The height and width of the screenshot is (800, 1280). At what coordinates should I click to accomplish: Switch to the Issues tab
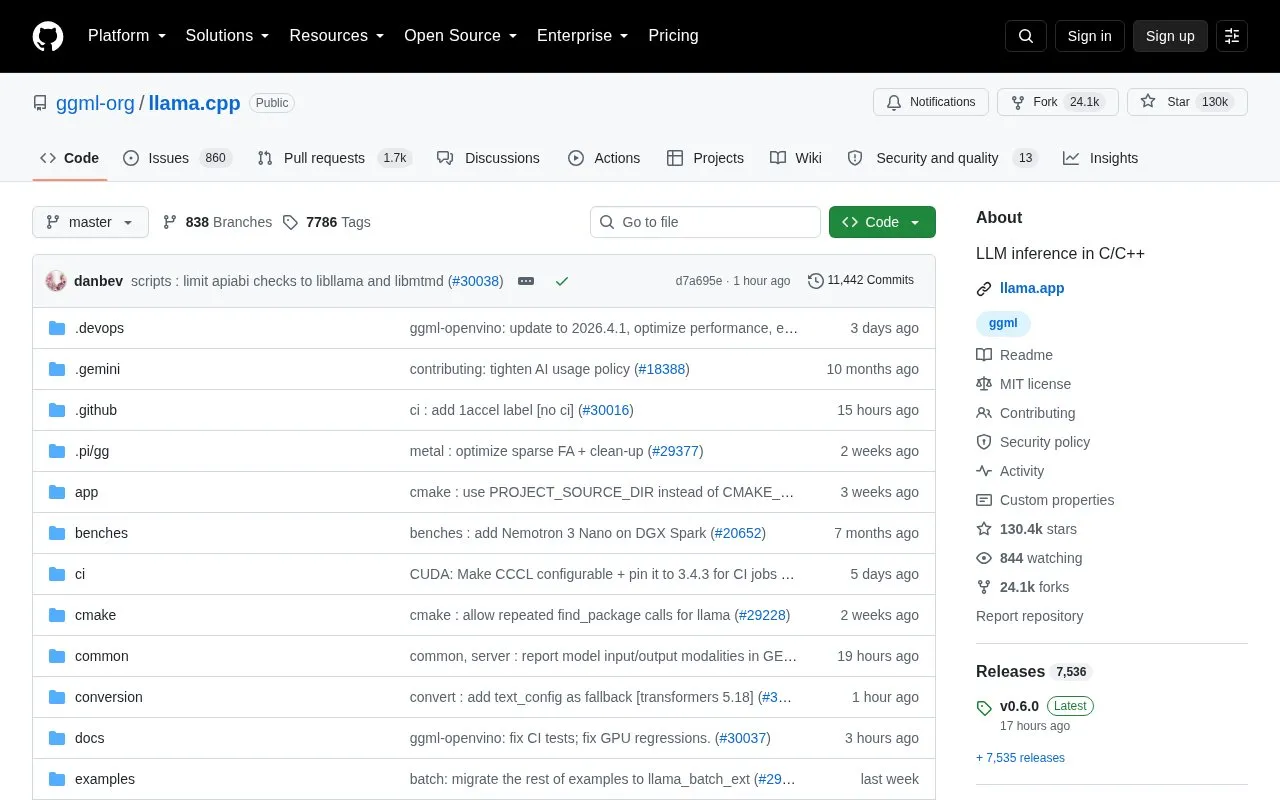(177, 158)
